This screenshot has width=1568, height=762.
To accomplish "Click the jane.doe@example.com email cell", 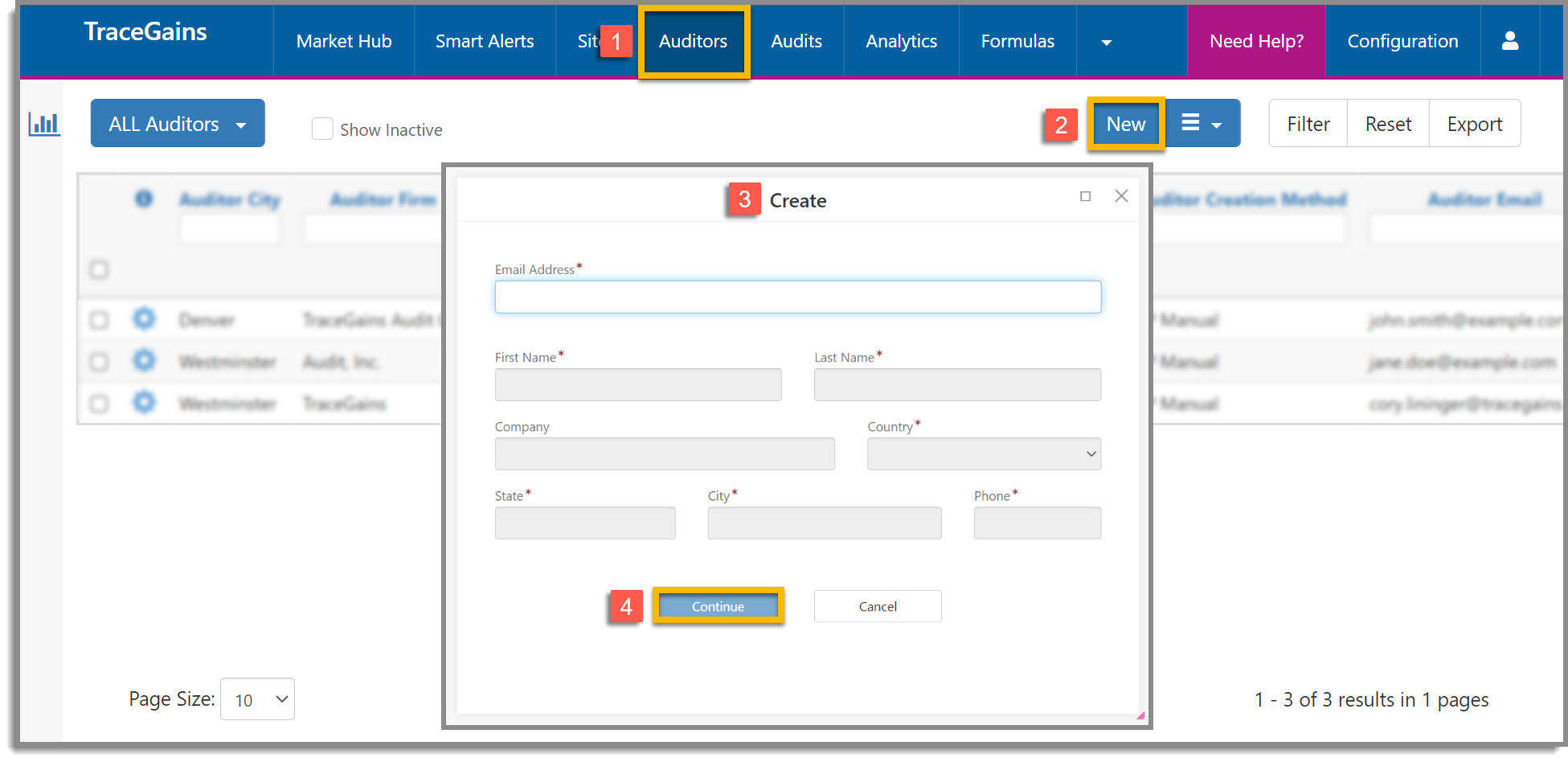I will 1463,363.
